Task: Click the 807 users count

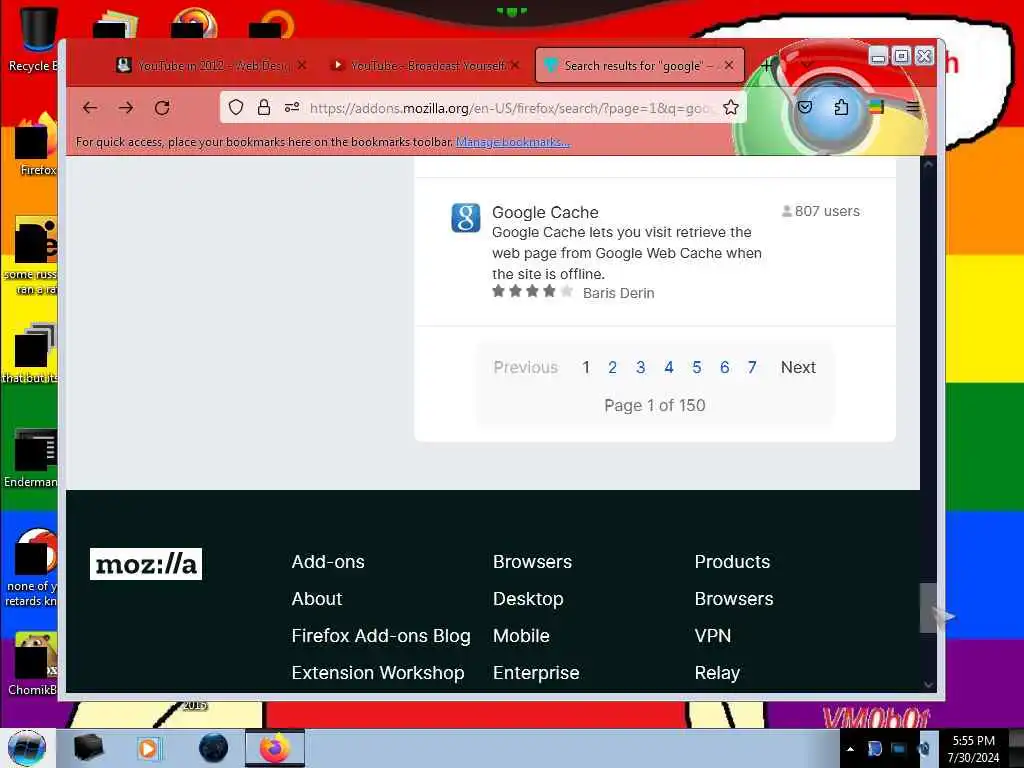Action: (x=821, y=211)
